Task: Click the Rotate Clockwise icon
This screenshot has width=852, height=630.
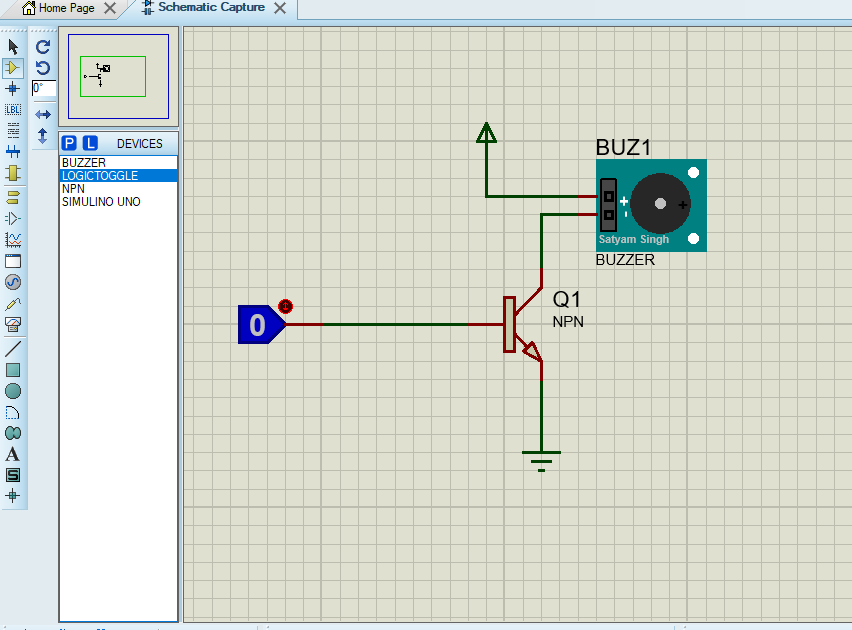Action: click(42, 46)
